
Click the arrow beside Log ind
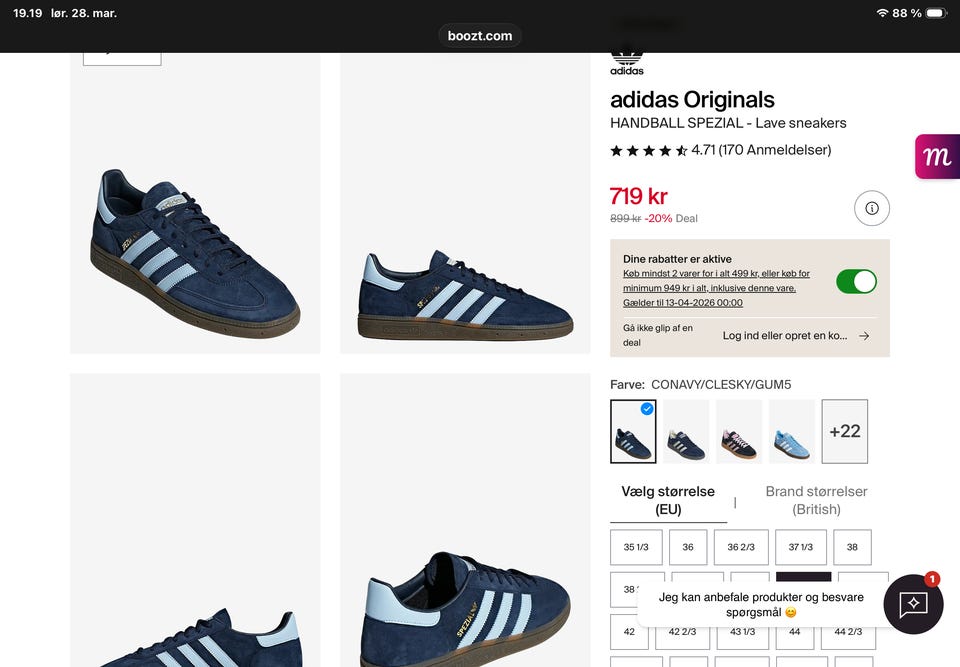[x=864, y=336]
